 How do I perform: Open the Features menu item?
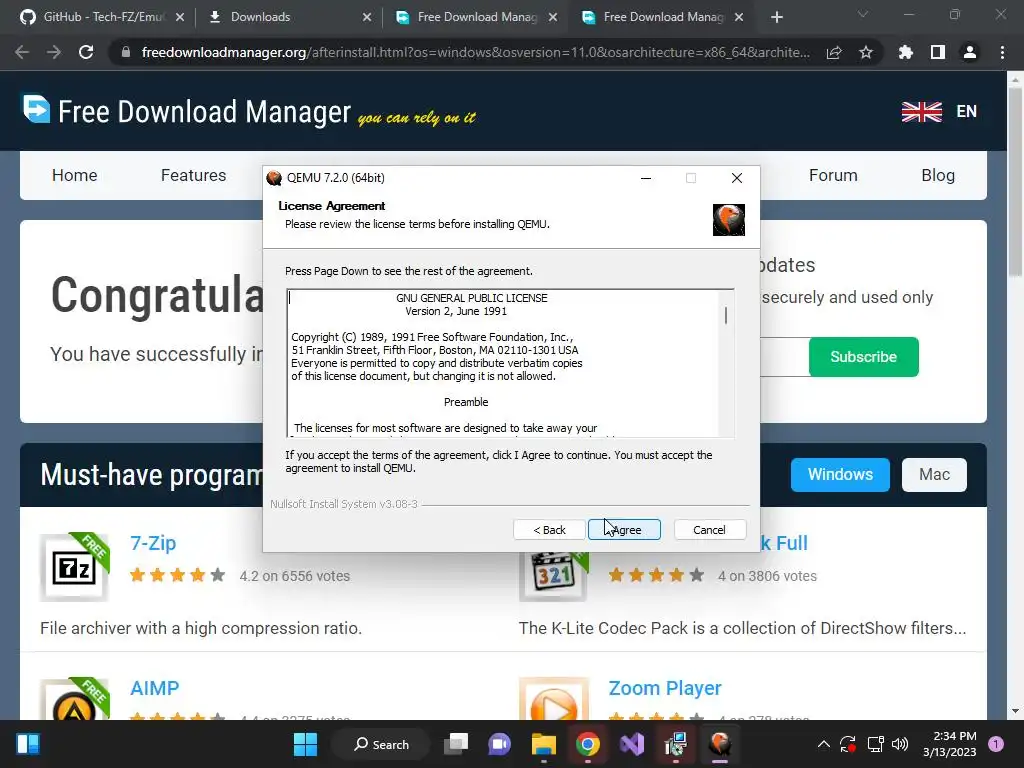[193, 175]
